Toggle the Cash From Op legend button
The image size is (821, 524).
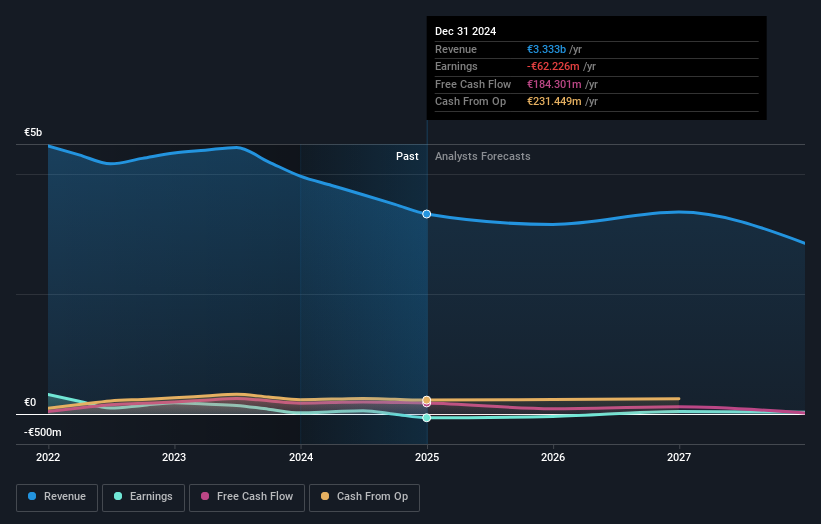(364, 497)
